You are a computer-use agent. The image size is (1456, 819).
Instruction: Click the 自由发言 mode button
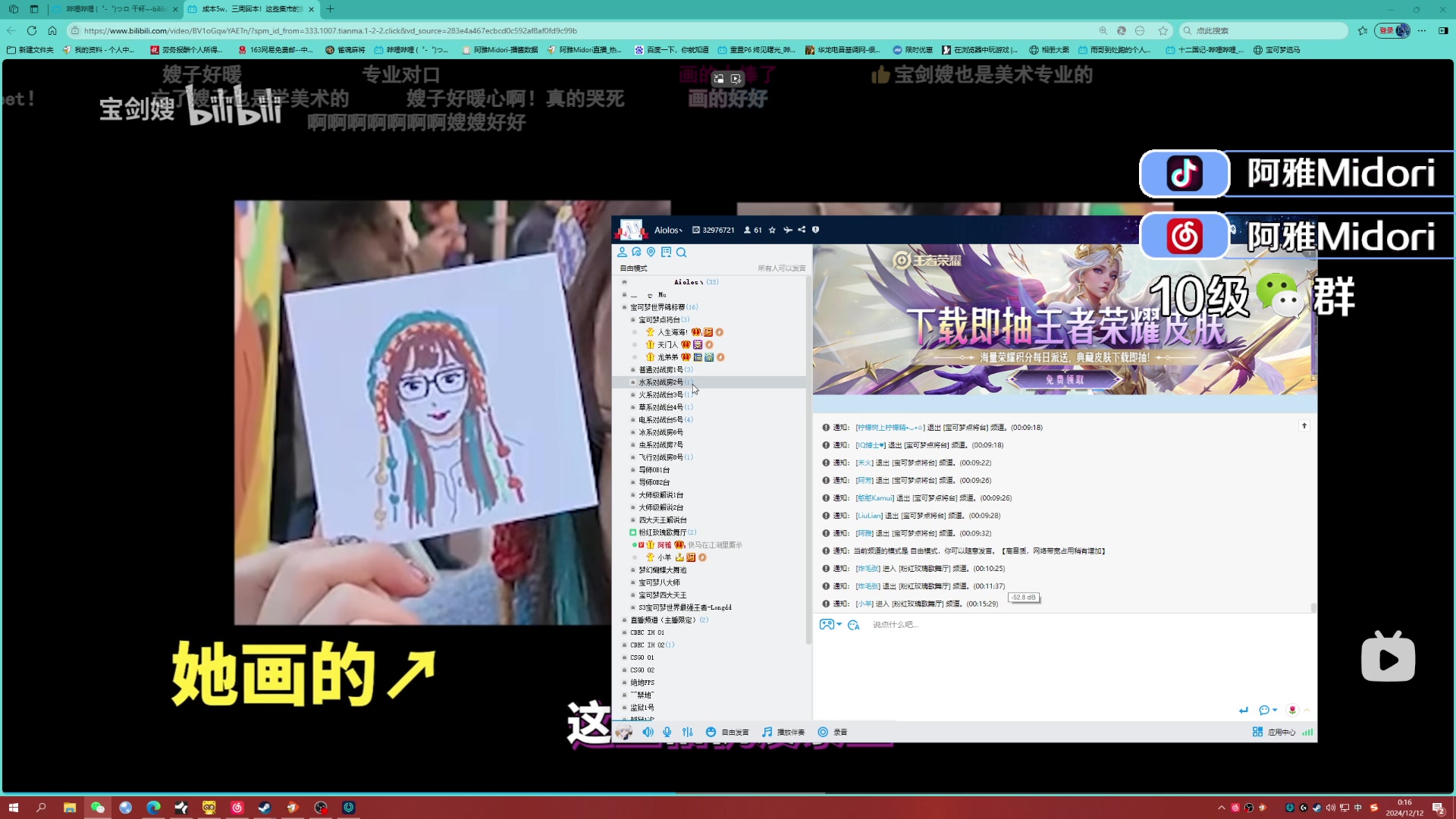click(727, 733)
